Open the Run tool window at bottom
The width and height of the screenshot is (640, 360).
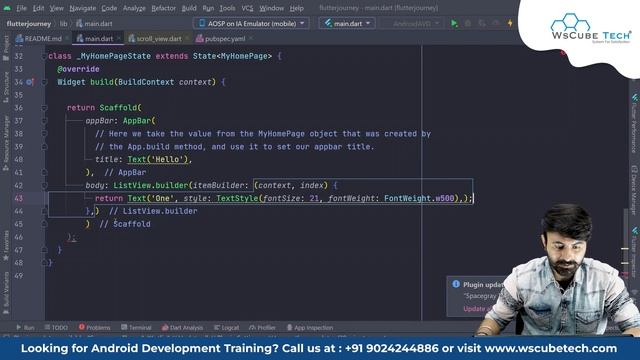coord(25,327)
